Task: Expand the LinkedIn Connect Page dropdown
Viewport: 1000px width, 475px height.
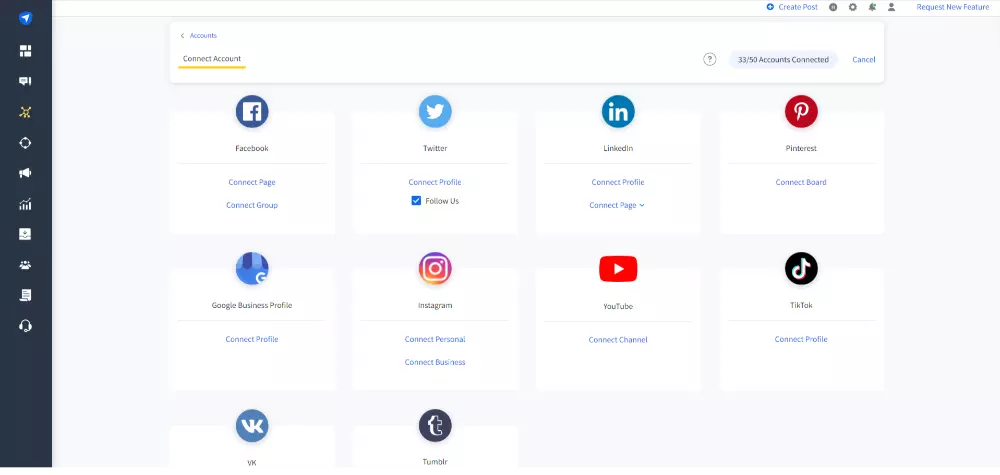Action: tap(617, 205)
